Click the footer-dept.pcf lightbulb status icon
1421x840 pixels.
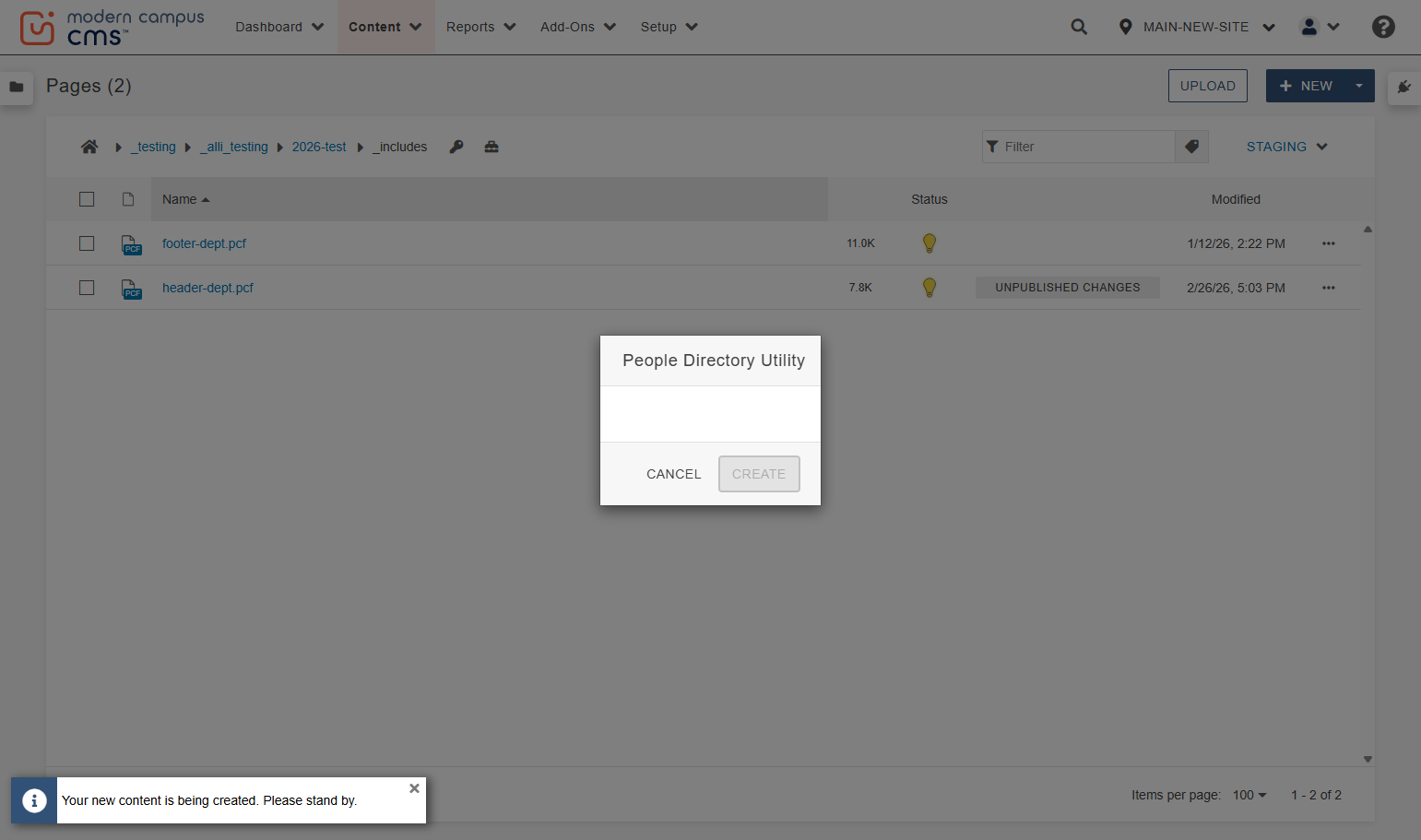tap(930, 243)
